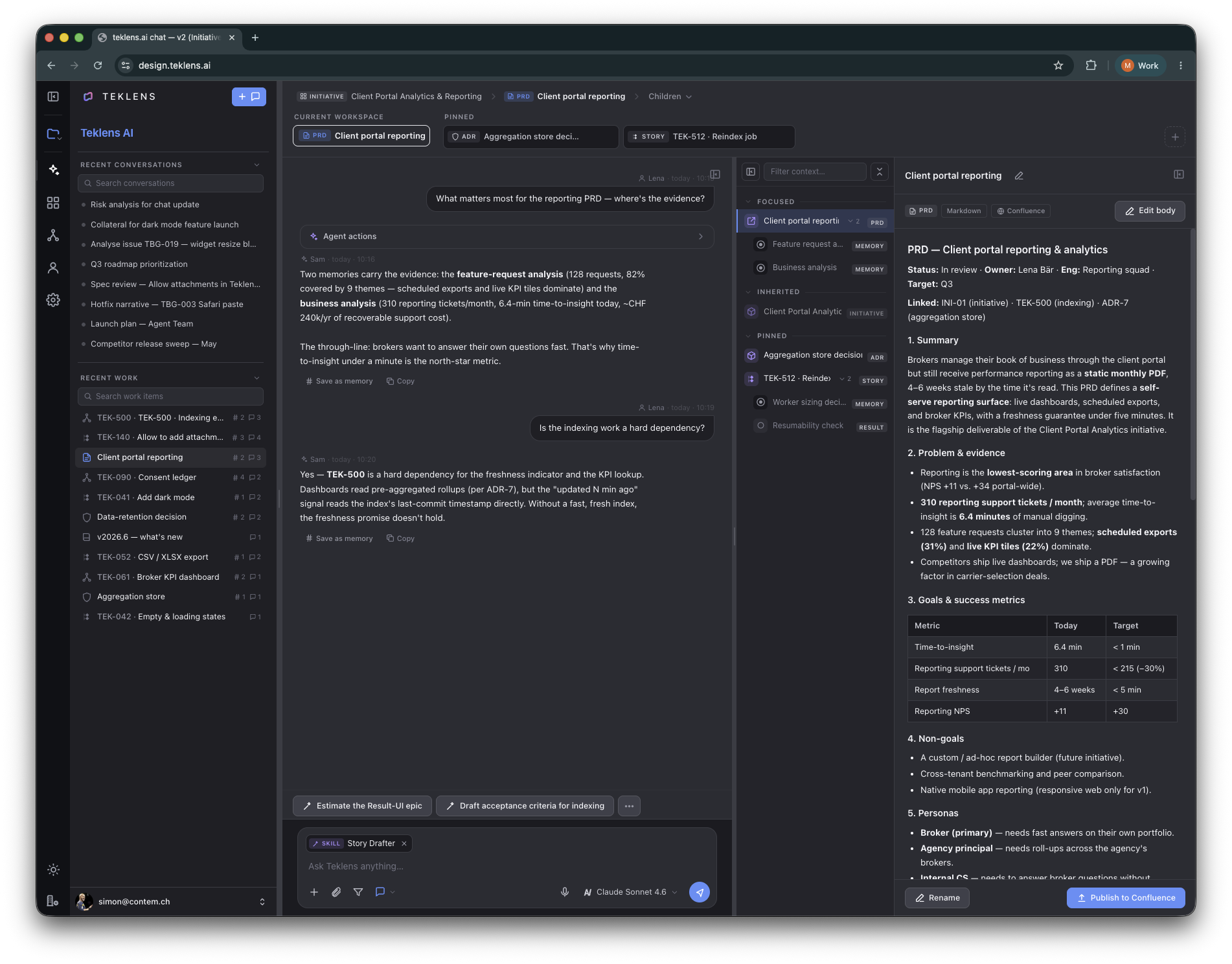This screenshot has height=964, width=1232.
Task: Collapse Recent Conversations section
Action: (x=257, y=165)
